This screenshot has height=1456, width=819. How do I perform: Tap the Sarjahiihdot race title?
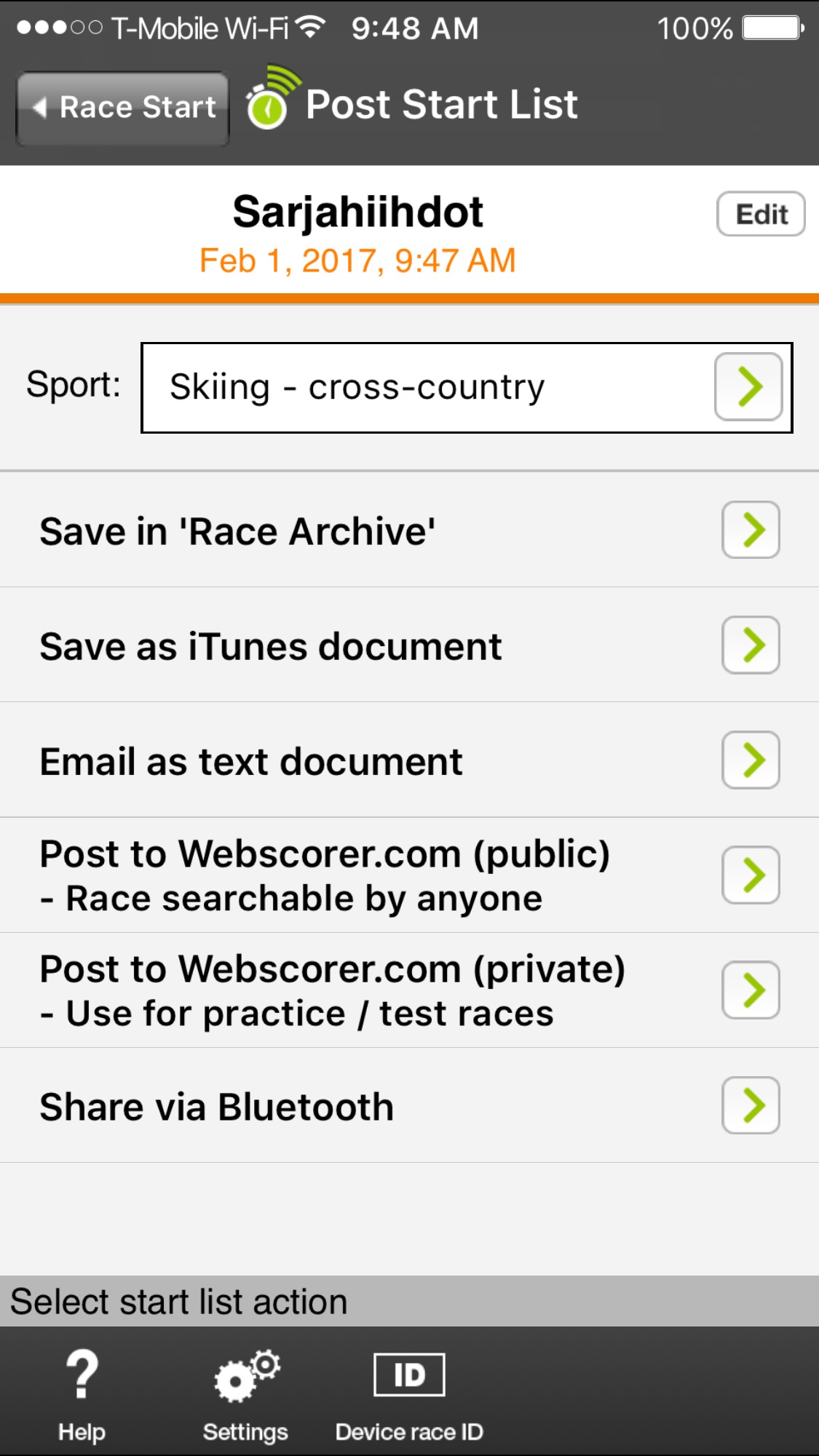(357, 212)
